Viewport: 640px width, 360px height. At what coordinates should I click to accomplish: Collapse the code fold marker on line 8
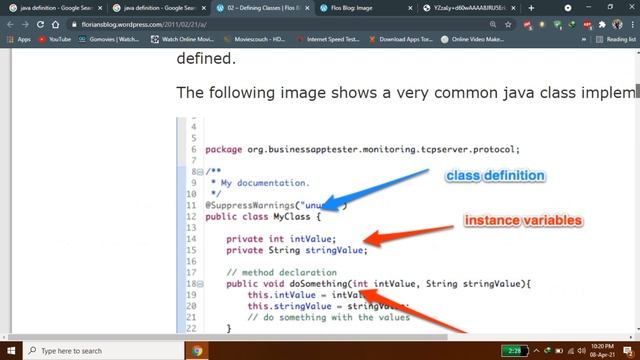[x=200, y=172]
